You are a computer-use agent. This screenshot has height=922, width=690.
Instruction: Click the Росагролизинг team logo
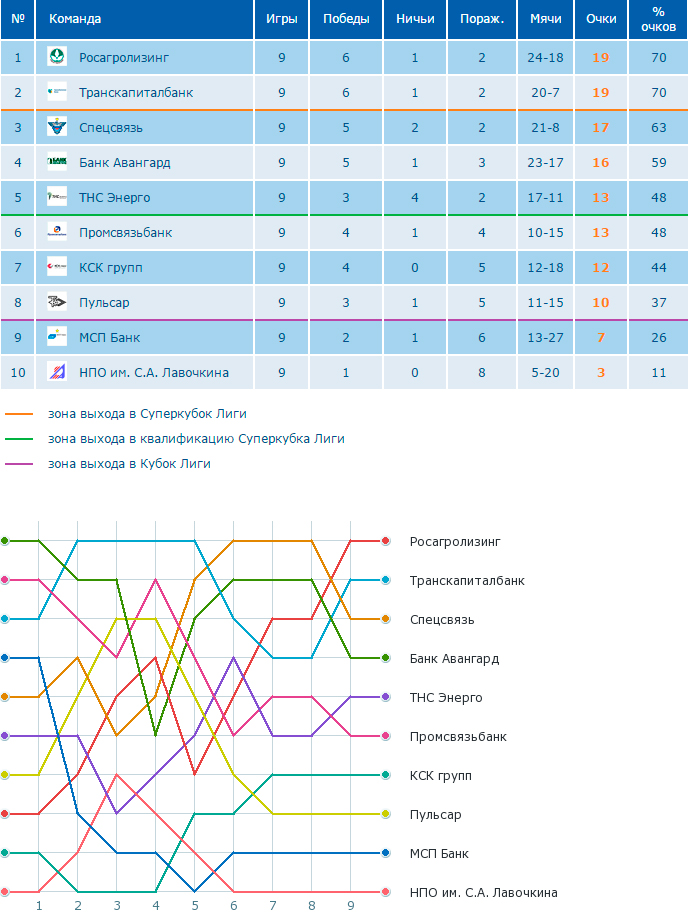click(57, 57)
